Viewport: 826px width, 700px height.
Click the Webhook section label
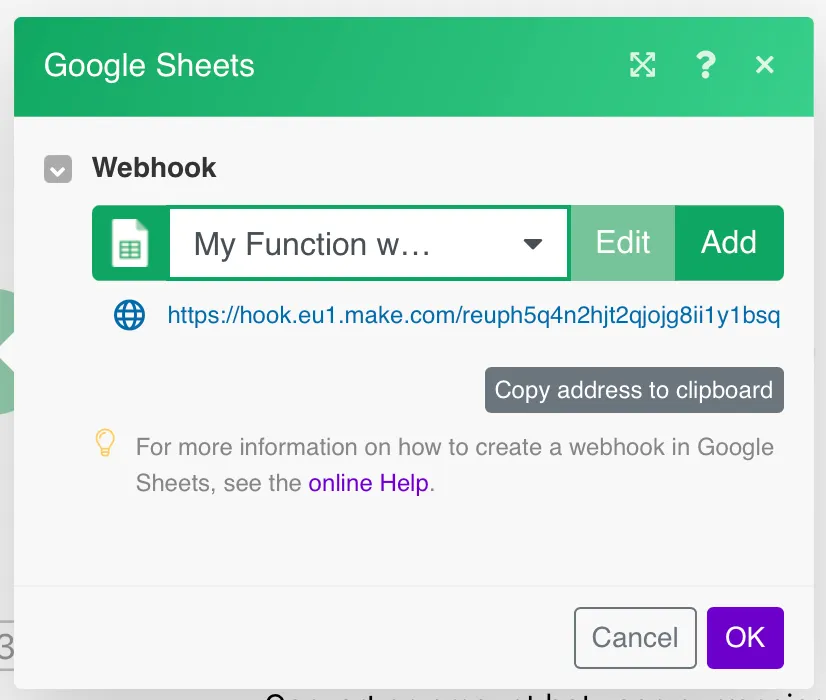(x=154, y=168)
